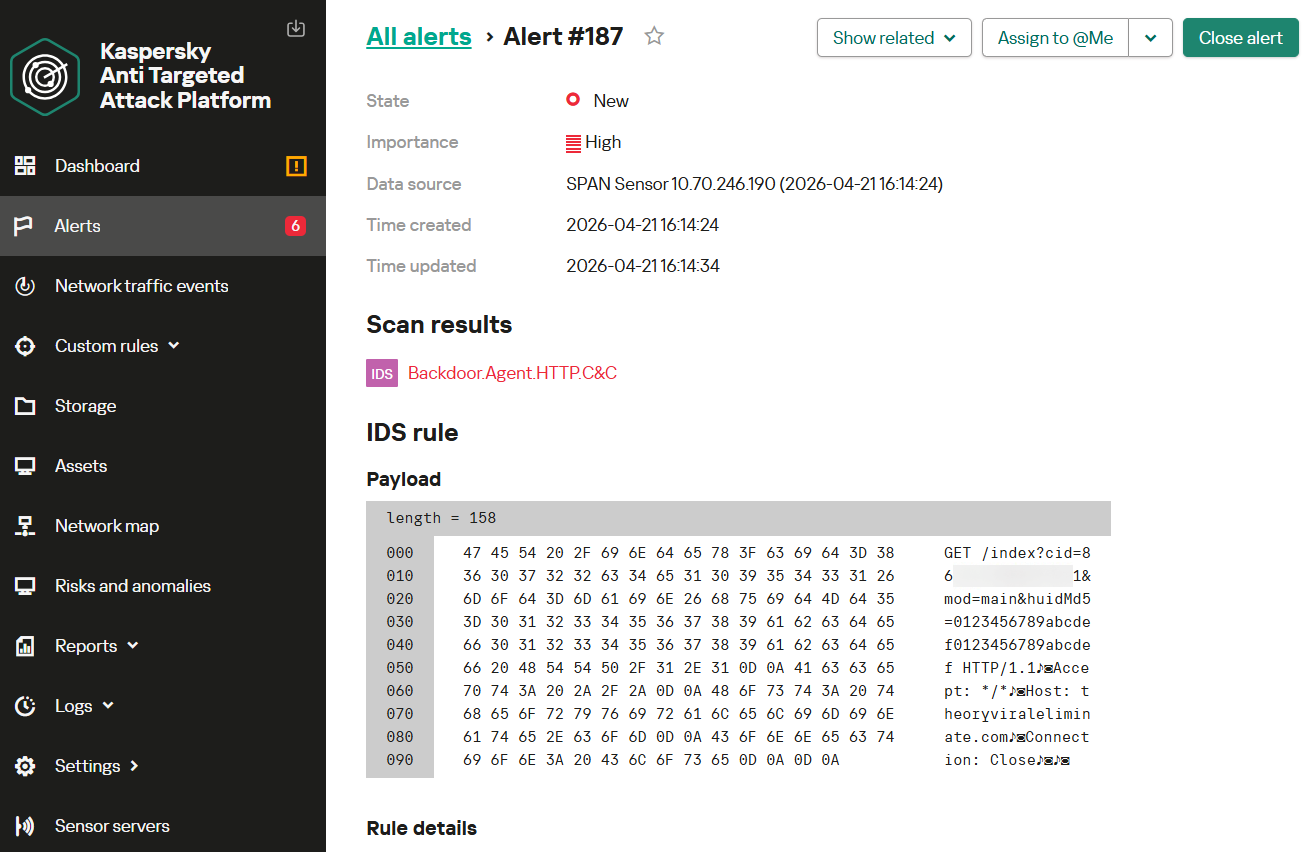The width and height of the screenshot is (1313, 852).
Task: Click the Storage folder icon
Action: coord(25,406)
